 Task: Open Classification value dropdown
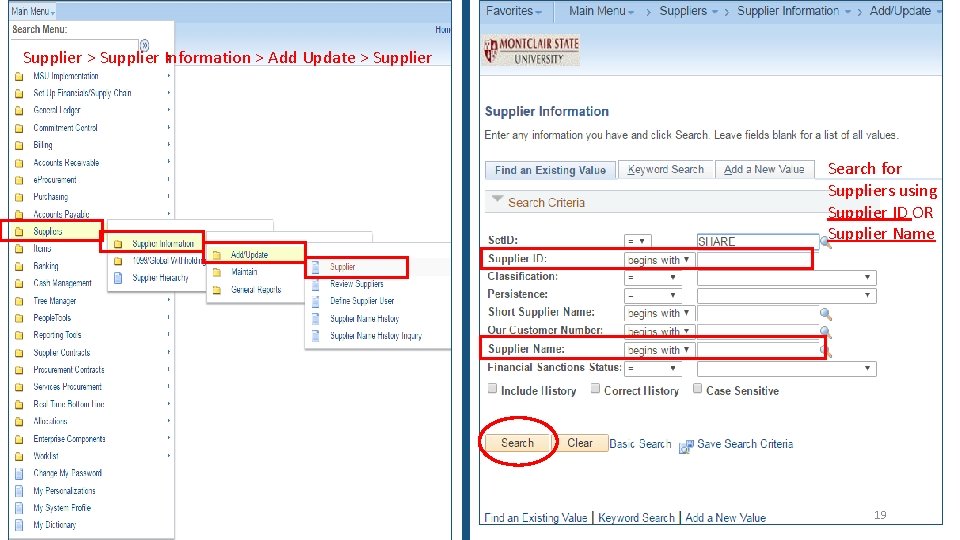[x=787, y=277]
